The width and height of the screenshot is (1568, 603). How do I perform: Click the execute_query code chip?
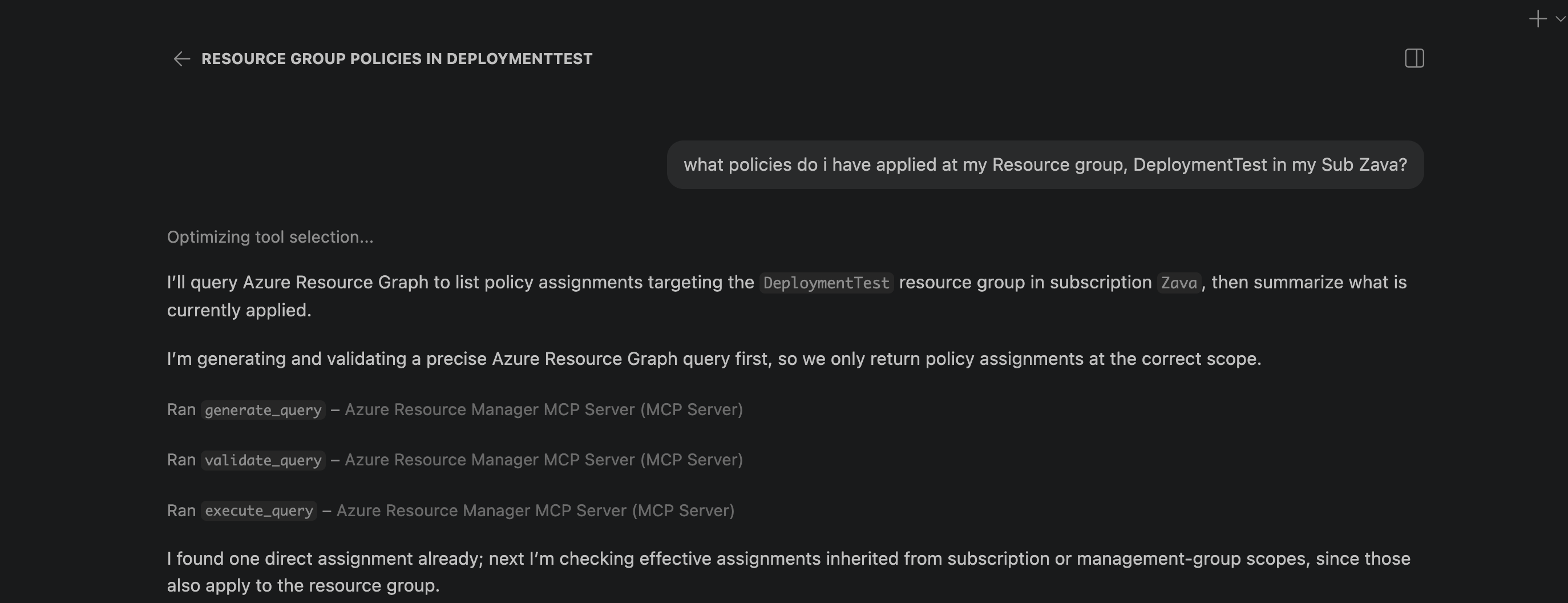click(258, 510)
